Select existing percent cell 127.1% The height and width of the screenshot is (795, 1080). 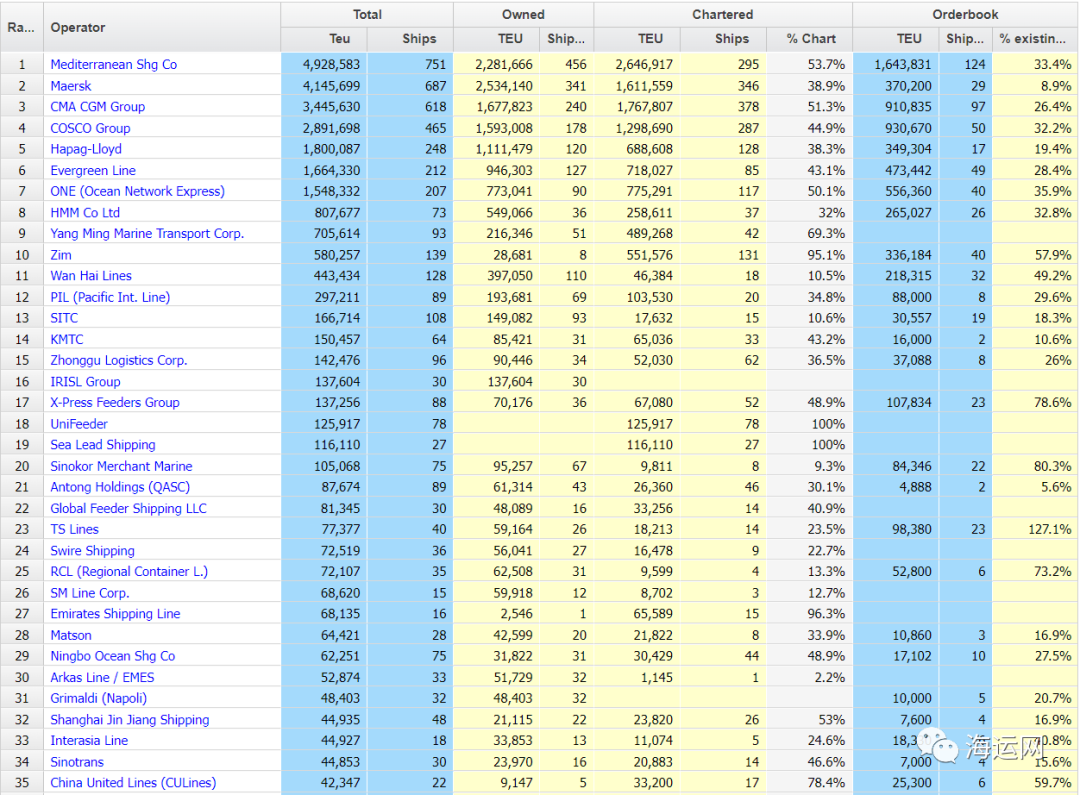coord(1035,530)
